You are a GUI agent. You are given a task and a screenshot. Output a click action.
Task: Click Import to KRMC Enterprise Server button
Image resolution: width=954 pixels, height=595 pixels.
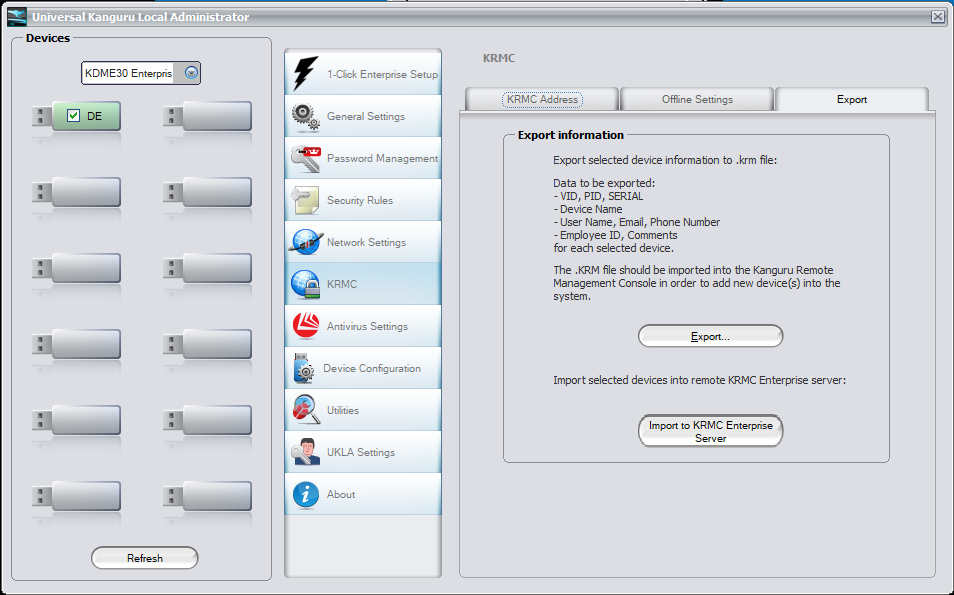click(710, 431)
